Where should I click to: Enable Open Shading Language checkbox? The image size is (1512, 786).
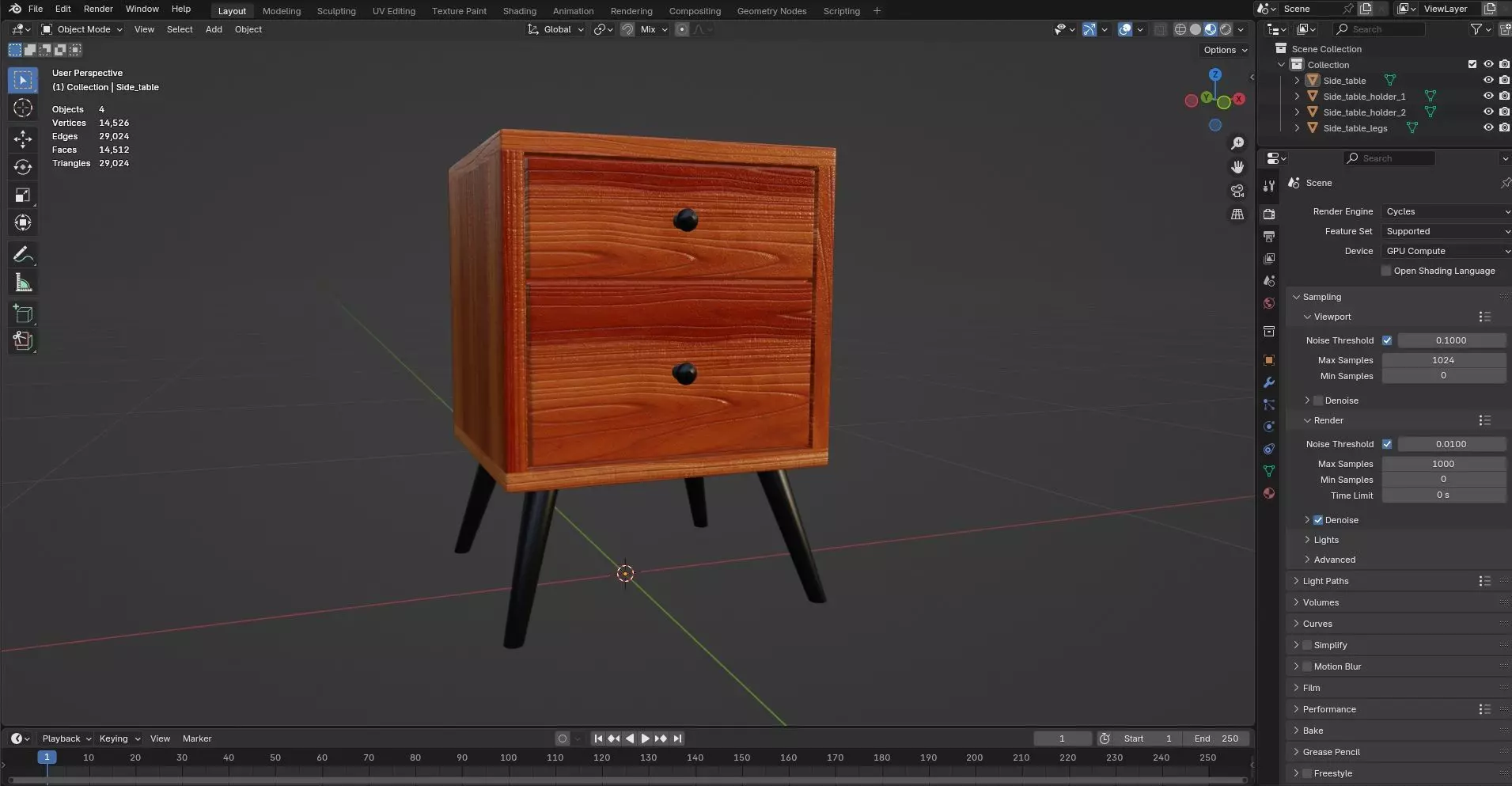(1386, 271)
